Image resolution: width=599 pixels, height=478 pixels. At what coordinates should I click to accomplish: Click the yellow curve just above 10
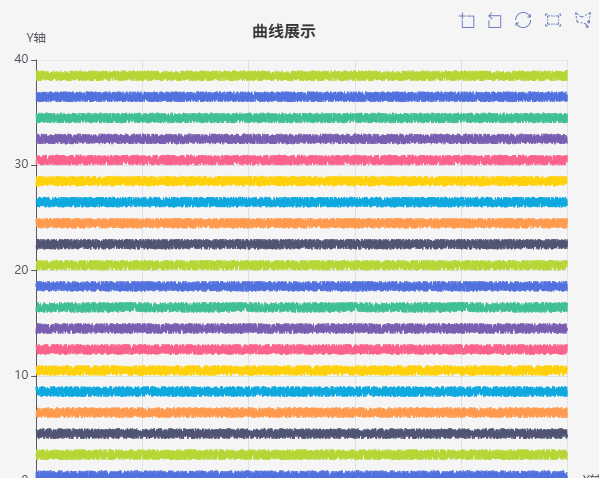click(x=302, y=370)
